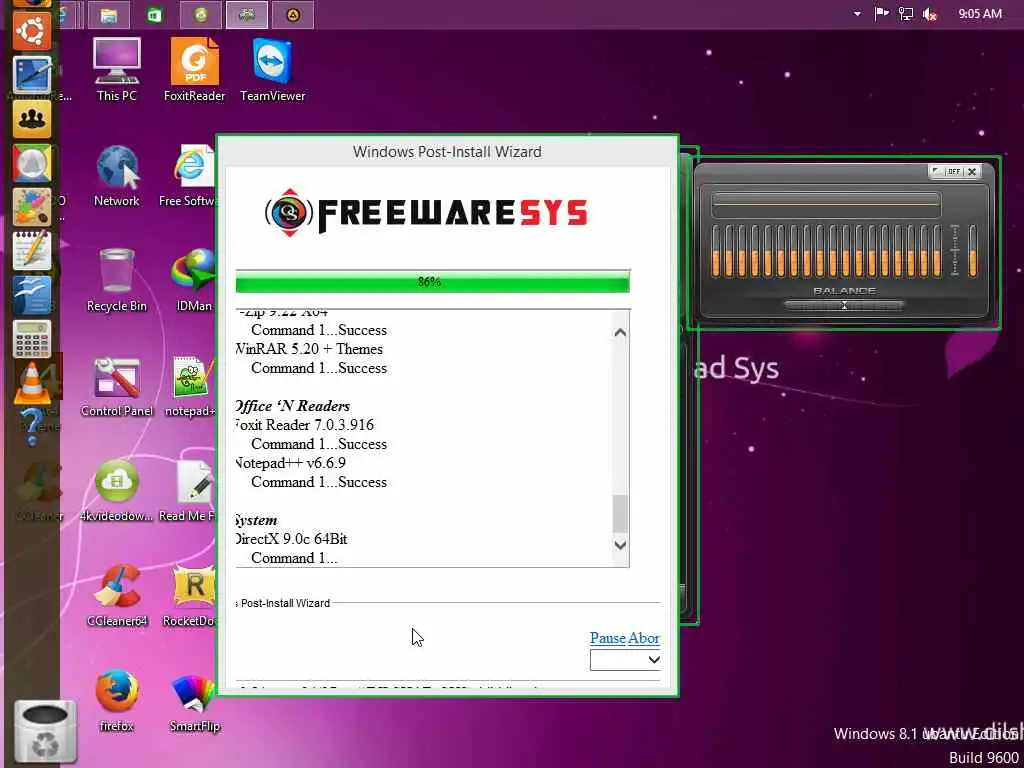The image size is (1024, 768).
Task: Open the equalizer corner menu arrow
Action: coord(936,172)
